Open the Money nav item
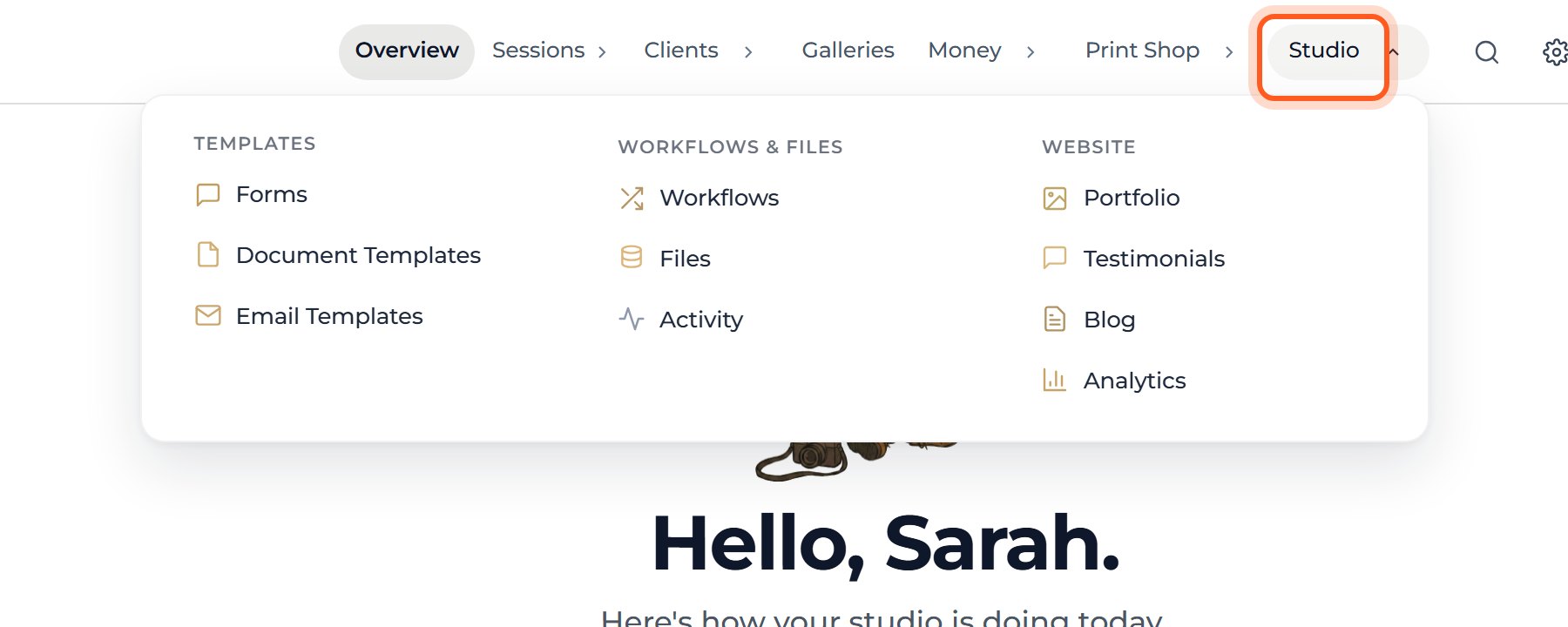This screenshot has width=1568, height=627. 964,51
